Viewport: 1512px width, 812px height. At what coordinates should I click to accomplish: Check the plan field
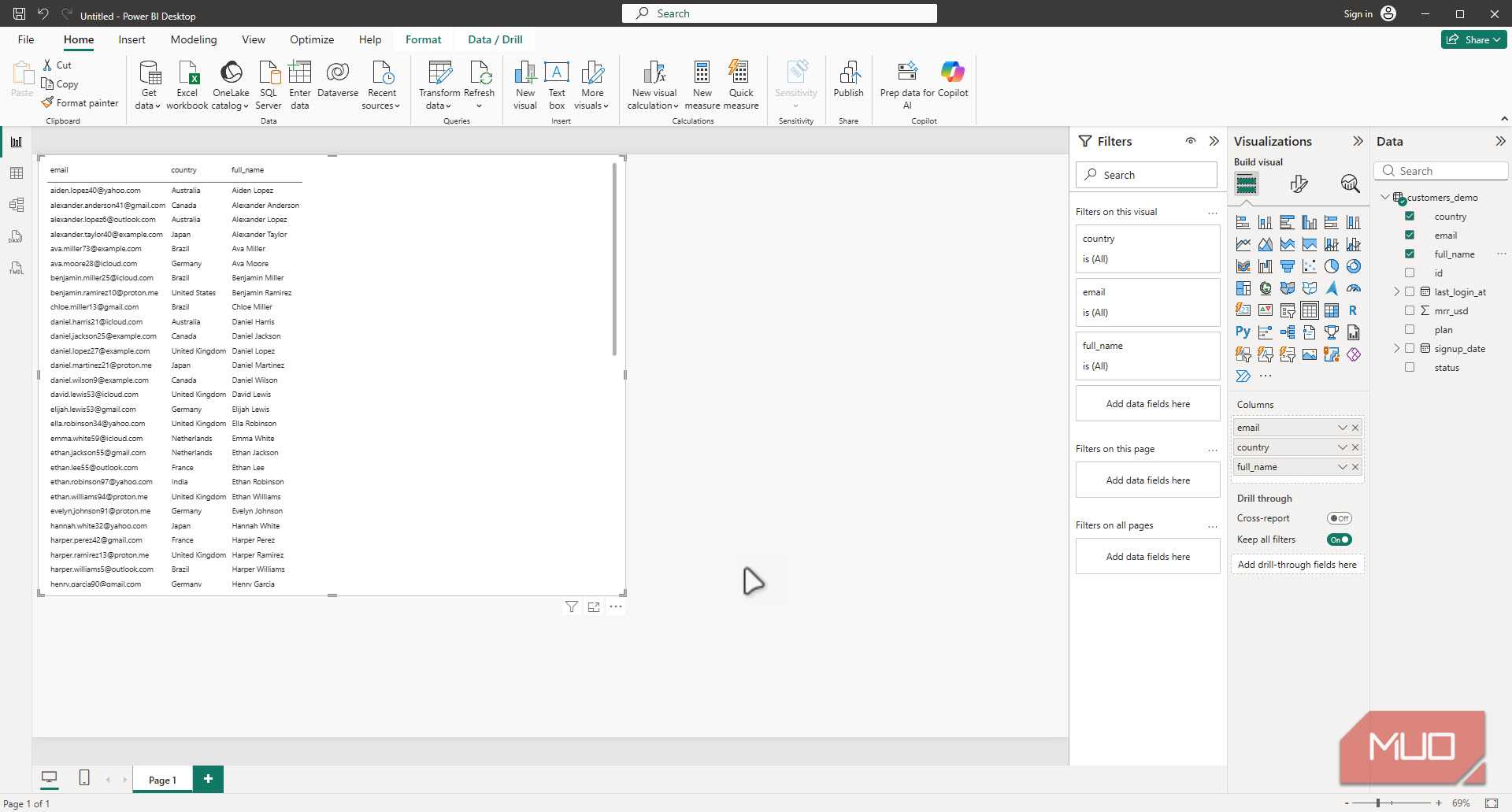pos(1410,329)
